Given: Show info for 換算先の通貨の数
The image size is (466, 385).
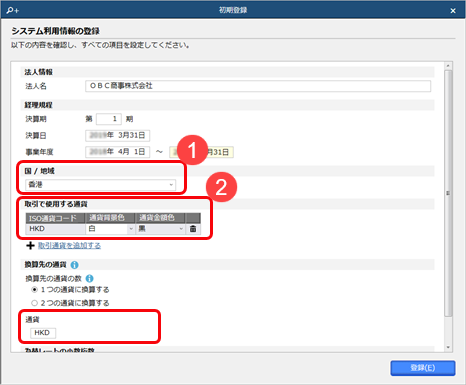Looking at the screenshot, I should tap(90, 278).
